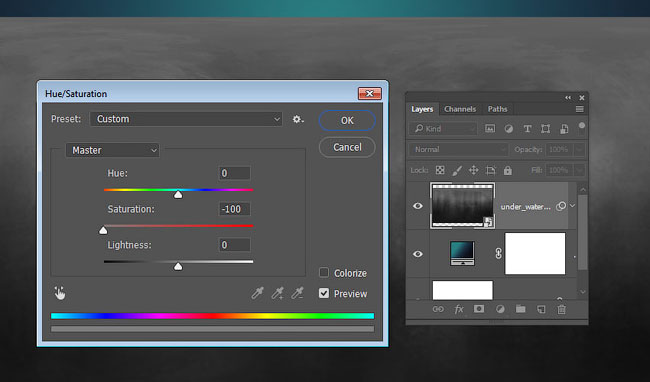Create new fill or adjustment layer

click(x=500, y=309)
